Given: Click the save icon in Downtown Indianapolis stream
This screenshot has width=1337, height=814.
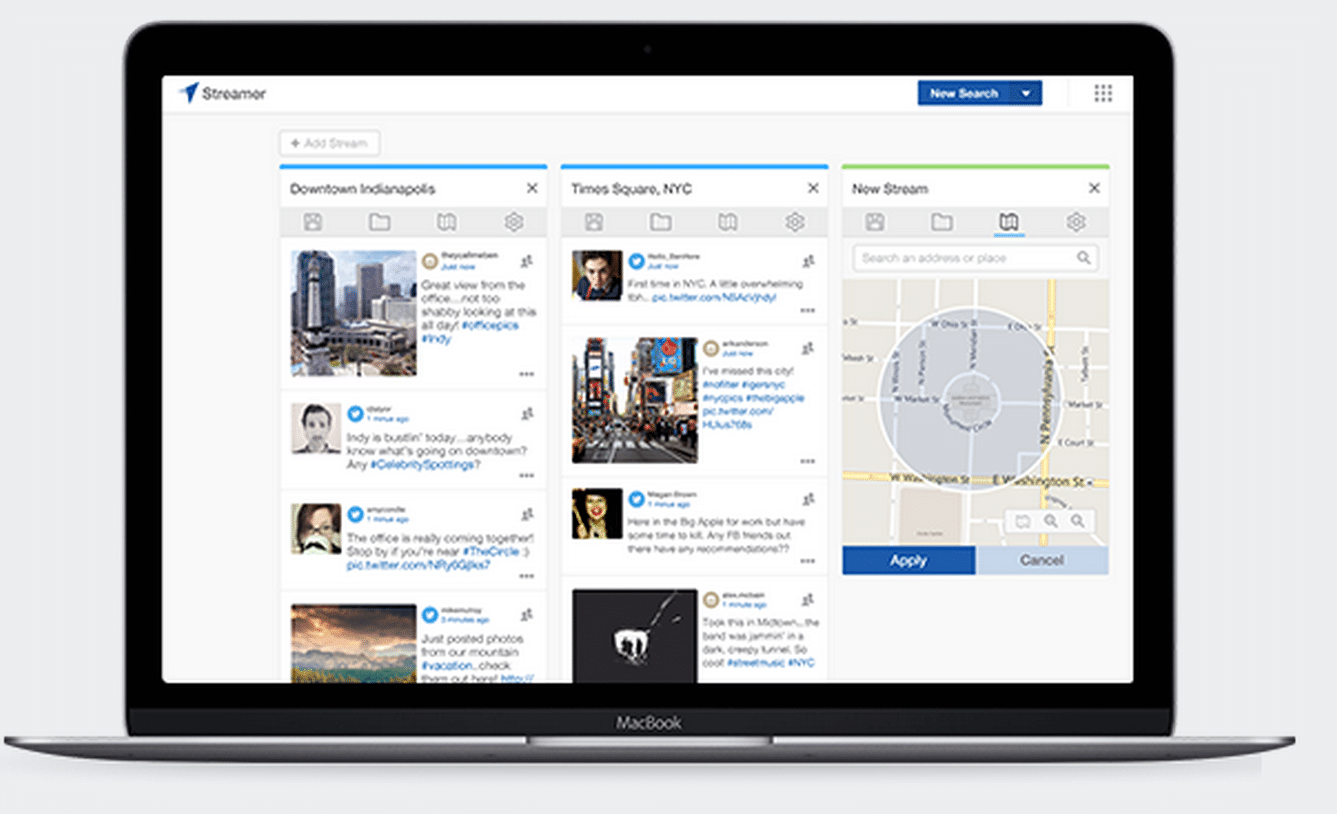Looking at the screenshot, I should [x=313, y=222].
